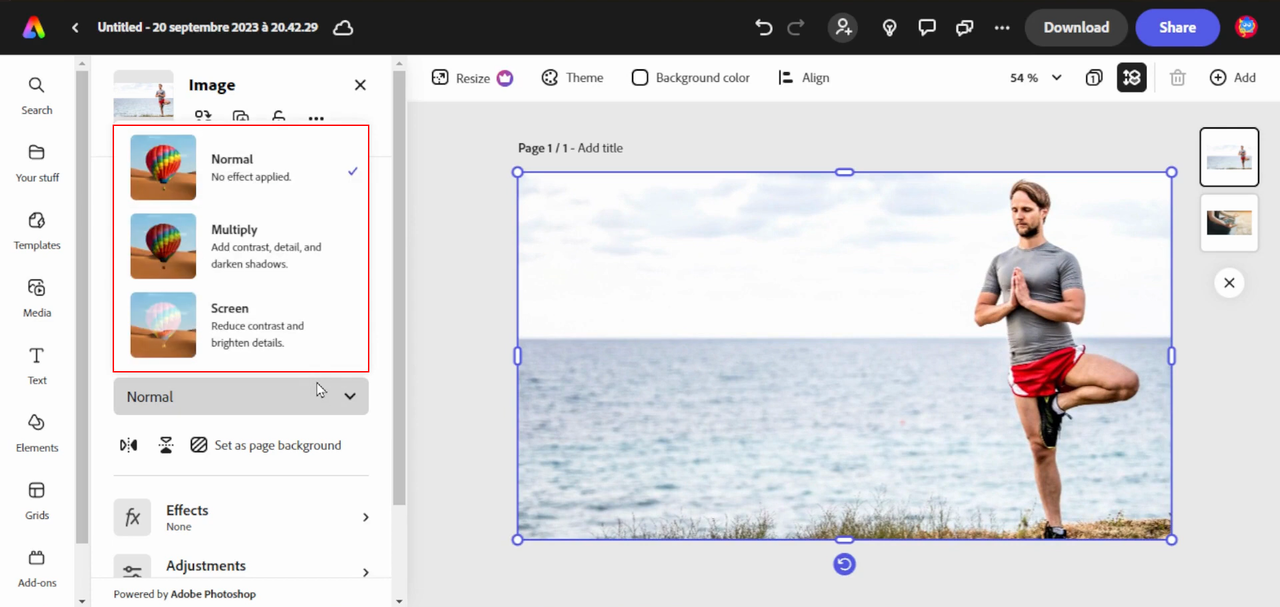Viewport: 1280px width, 607px height.
Task: Open the Background color picker
Action: click(x=691, y=78)
